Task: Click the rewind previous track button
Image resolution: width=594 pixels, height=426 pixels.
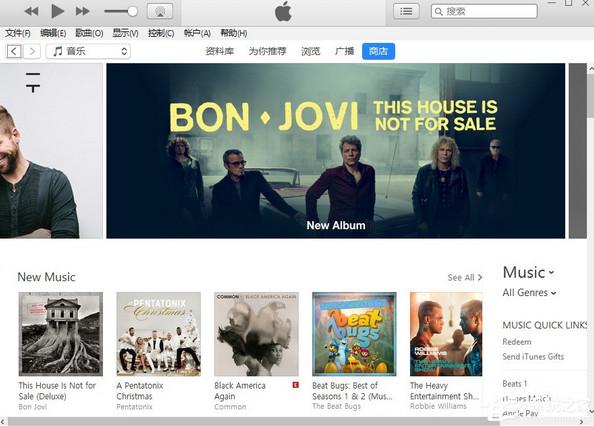Action: 31,11
